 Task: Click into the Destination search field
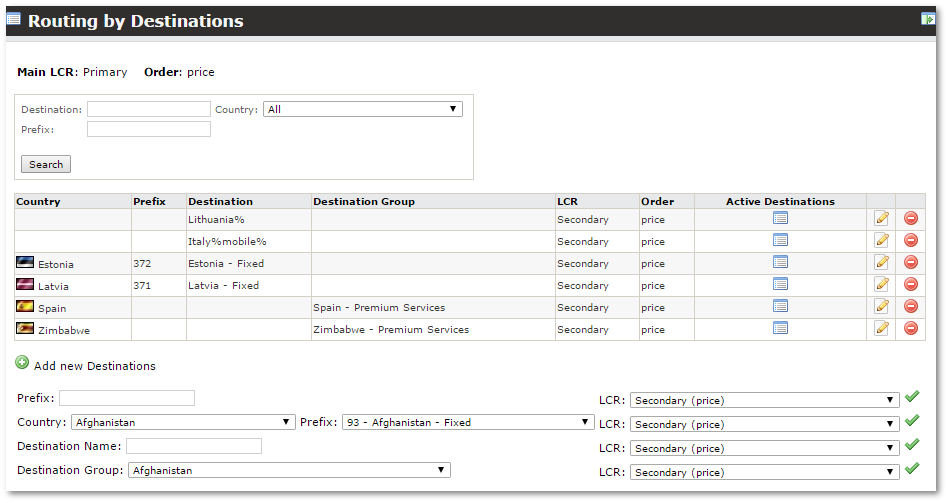148,109
